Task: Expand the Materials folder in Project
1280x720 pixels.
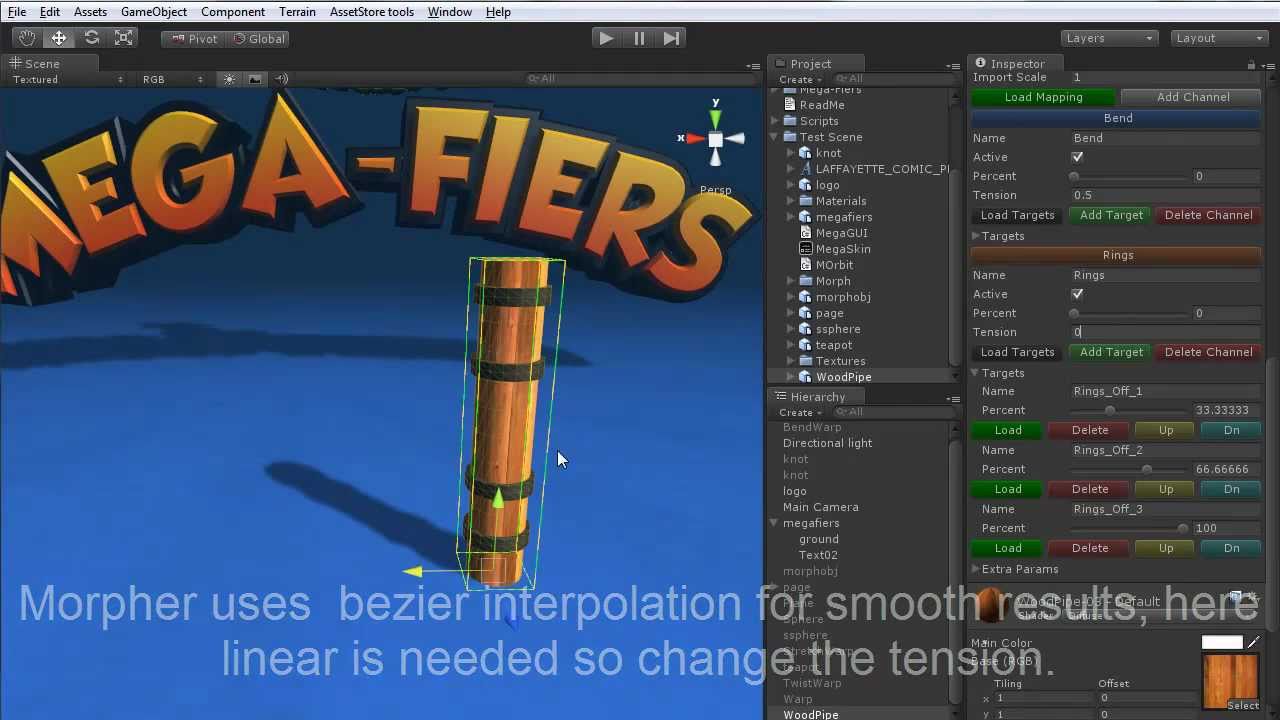Action: coord(790,200)
